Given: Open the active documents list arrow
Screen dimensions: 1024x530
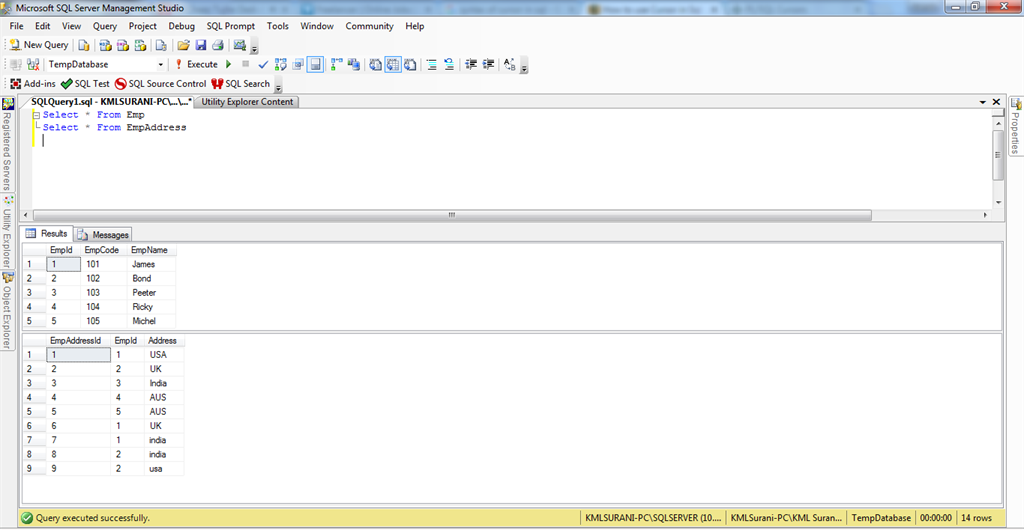Looking at the screenshot, I should 983,102.
